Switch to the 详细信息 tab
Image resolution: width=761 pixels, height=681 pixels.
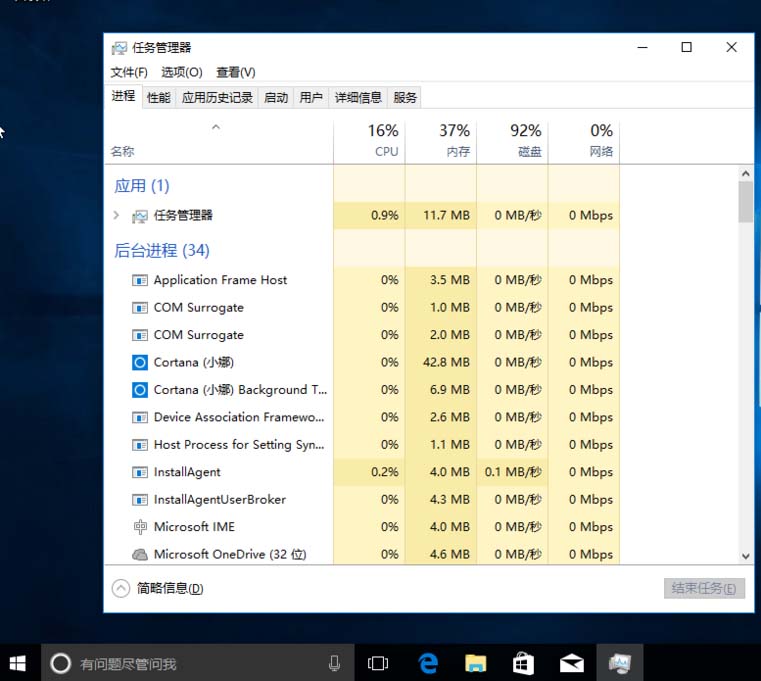pos(358,97)
